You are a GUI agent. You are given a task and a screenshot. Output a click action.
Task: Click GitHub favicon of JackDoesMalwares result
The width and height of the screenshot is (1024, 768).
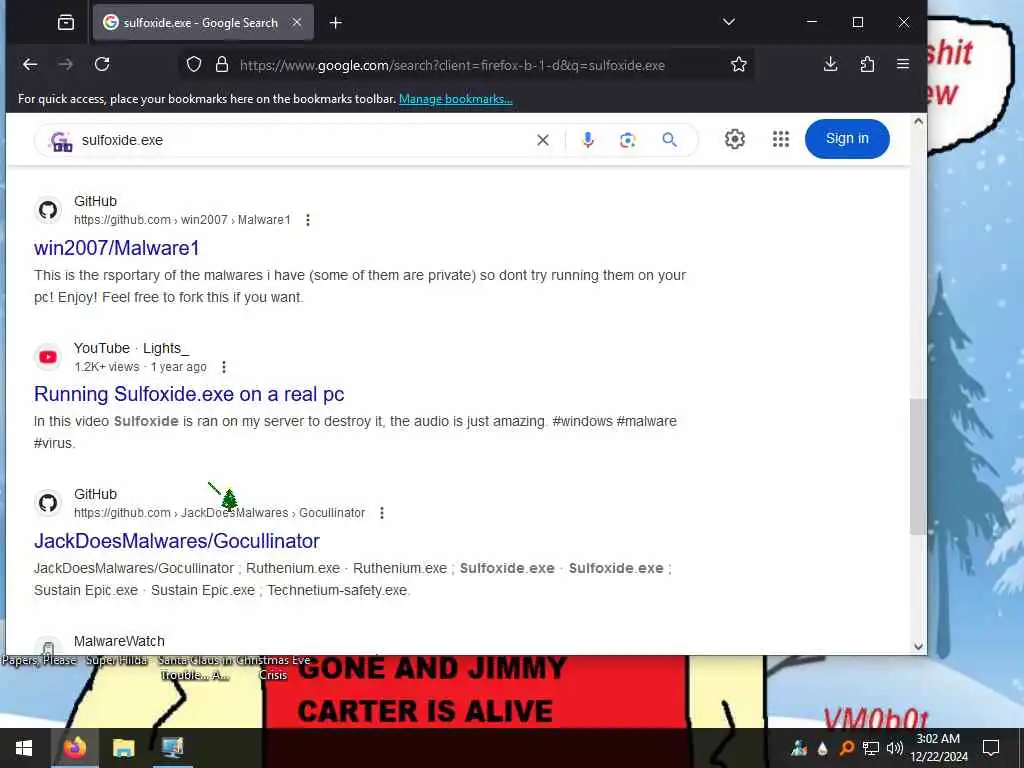pyautogui.click(x=48, y=504)
